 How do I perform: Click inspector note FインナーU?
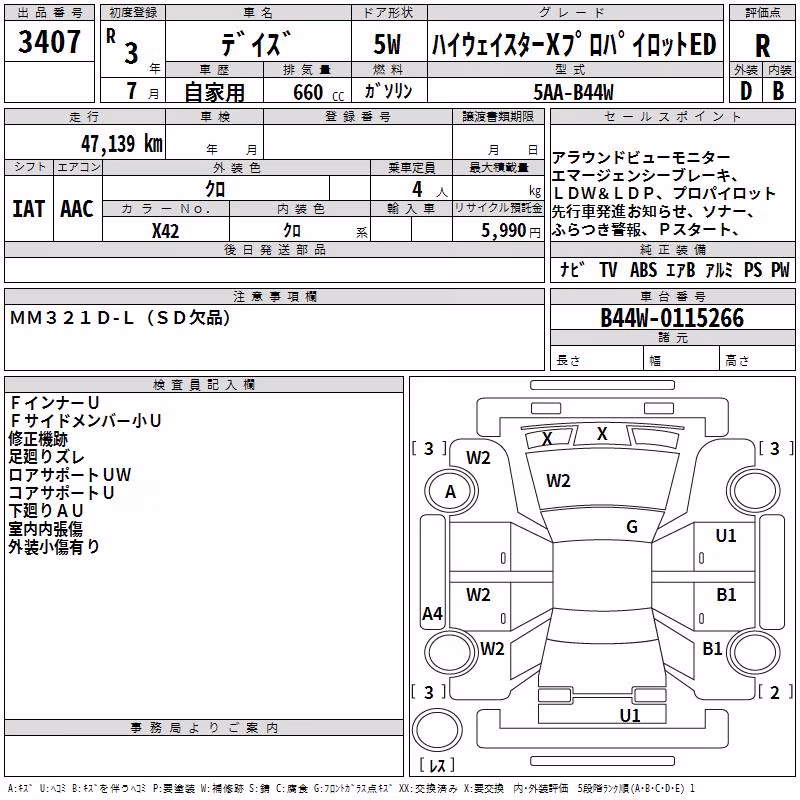55,403
